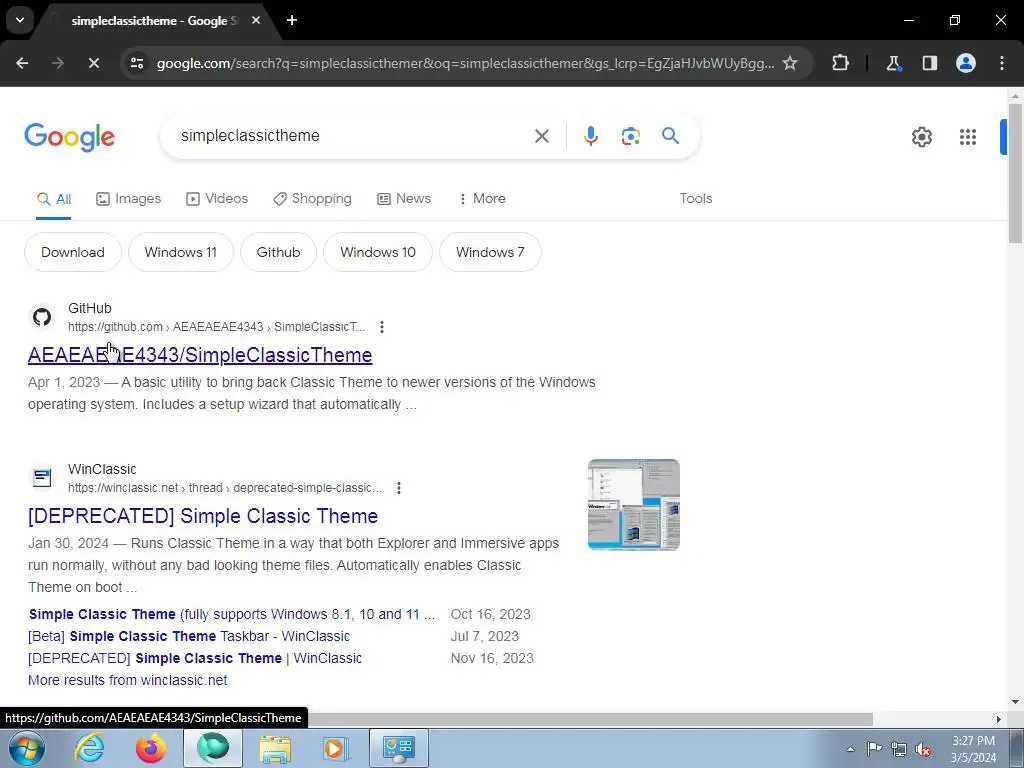Screen dimensions: 1024x768
Task: Click the vertical scrollbar thumb
Action: point(1015,174)
